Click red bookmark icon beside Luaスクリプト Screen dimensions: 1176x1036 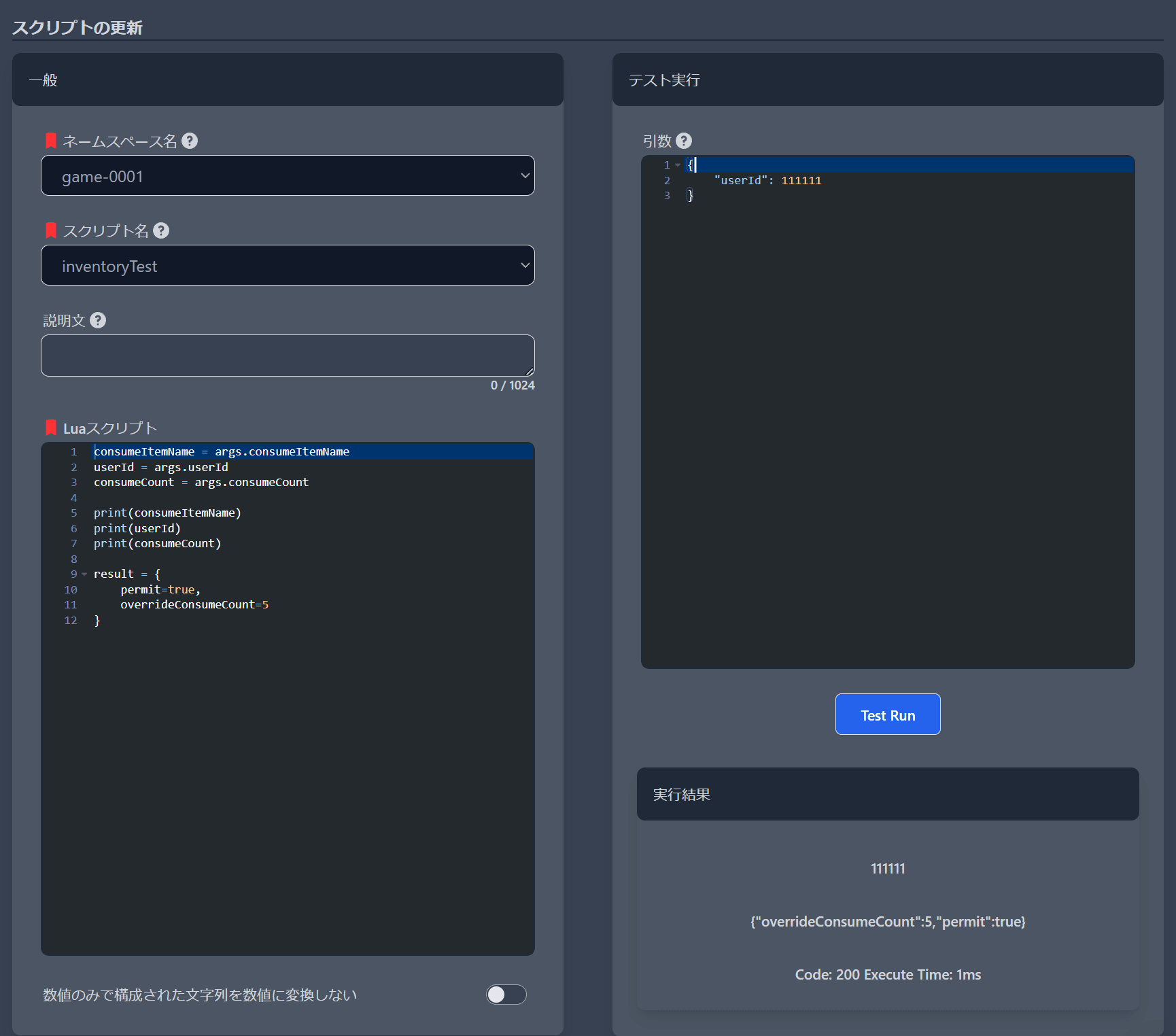51,428
